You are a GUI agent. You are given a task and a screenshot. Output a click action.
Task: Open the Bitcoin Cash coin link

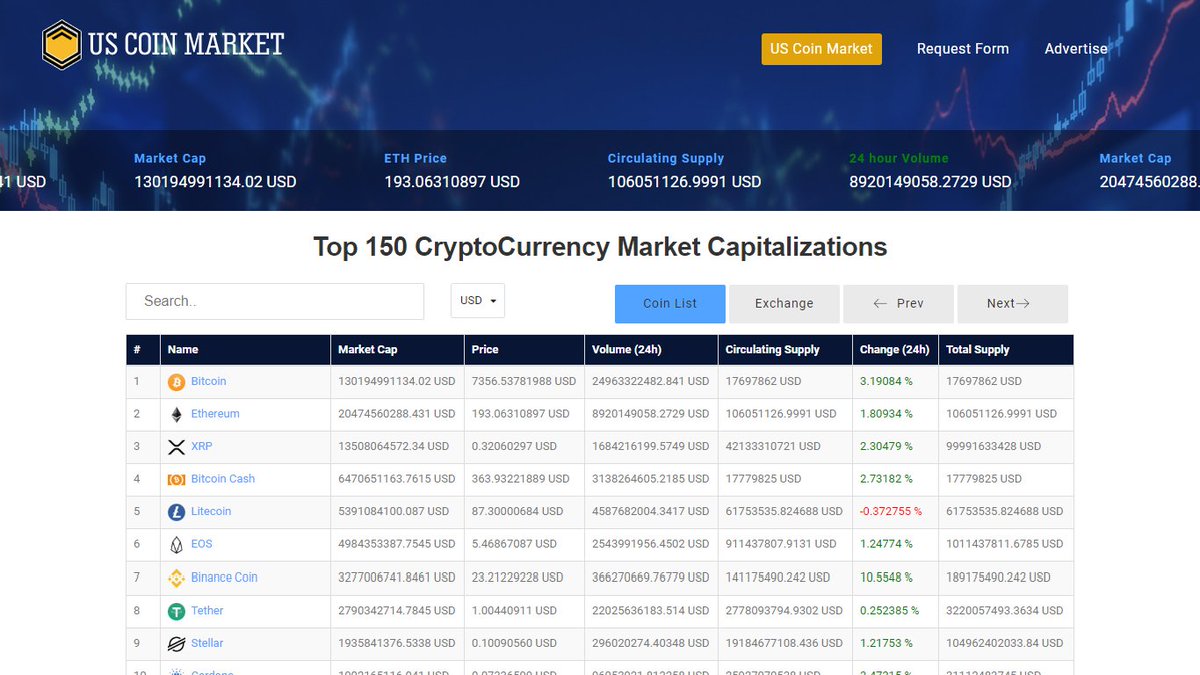(223, 478)
